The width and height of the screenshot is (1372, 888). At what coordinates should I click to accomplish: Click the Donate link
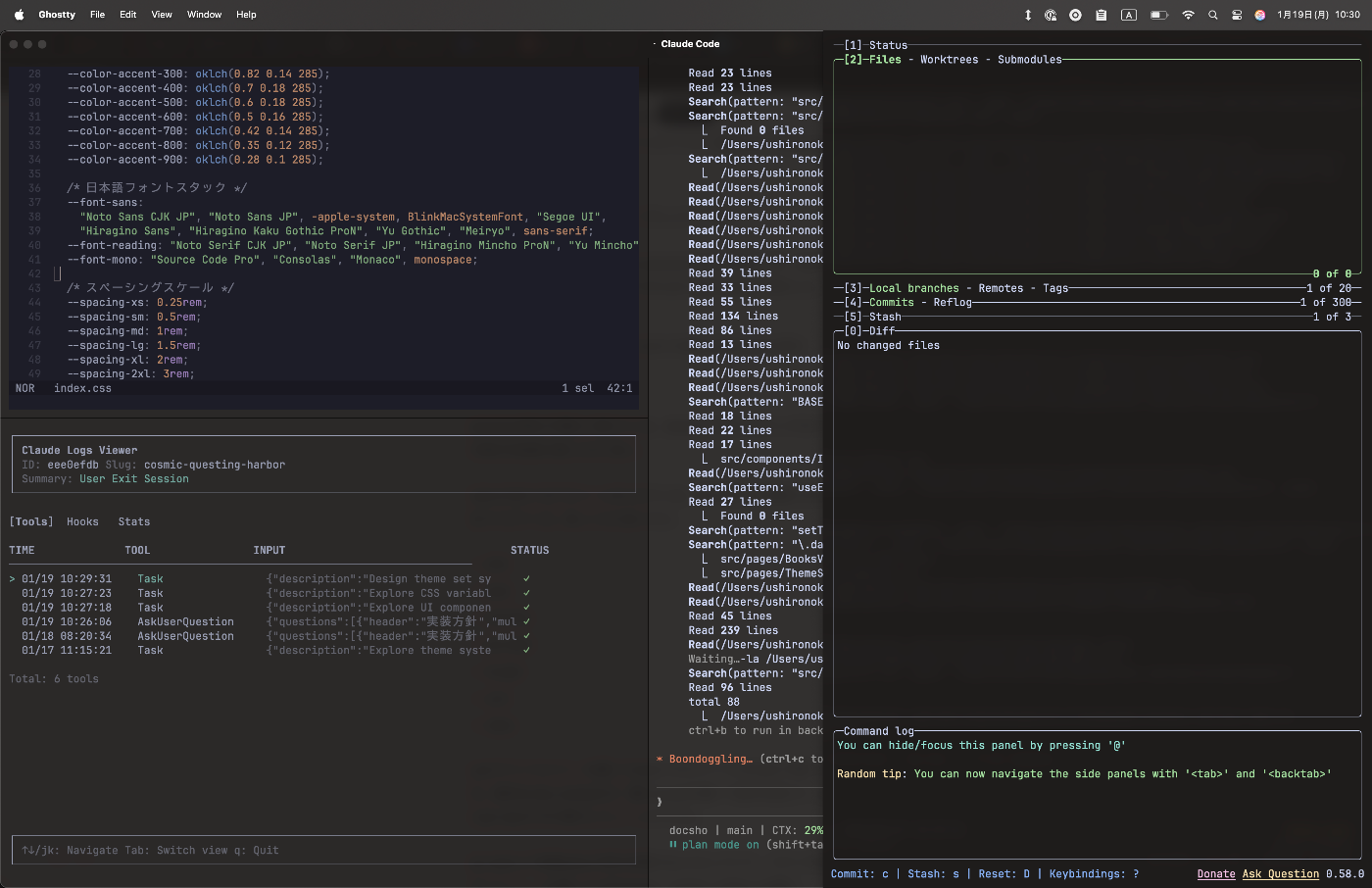pyautogui.click(x=1216, y=874)
